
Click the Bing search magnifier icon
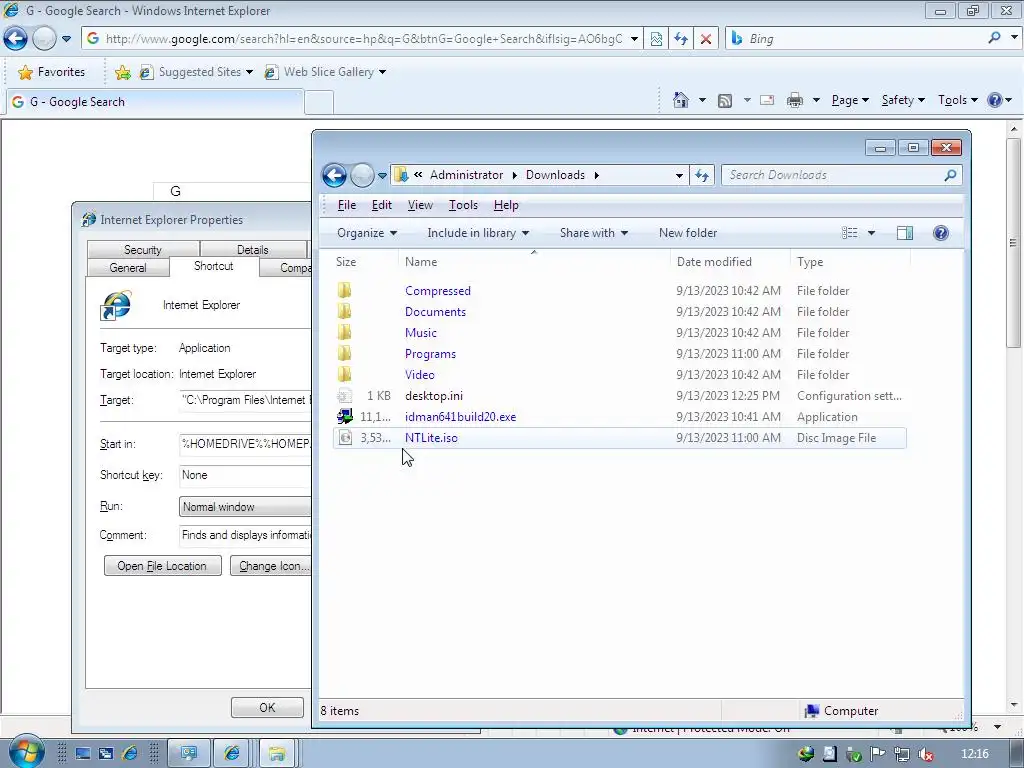994,38
